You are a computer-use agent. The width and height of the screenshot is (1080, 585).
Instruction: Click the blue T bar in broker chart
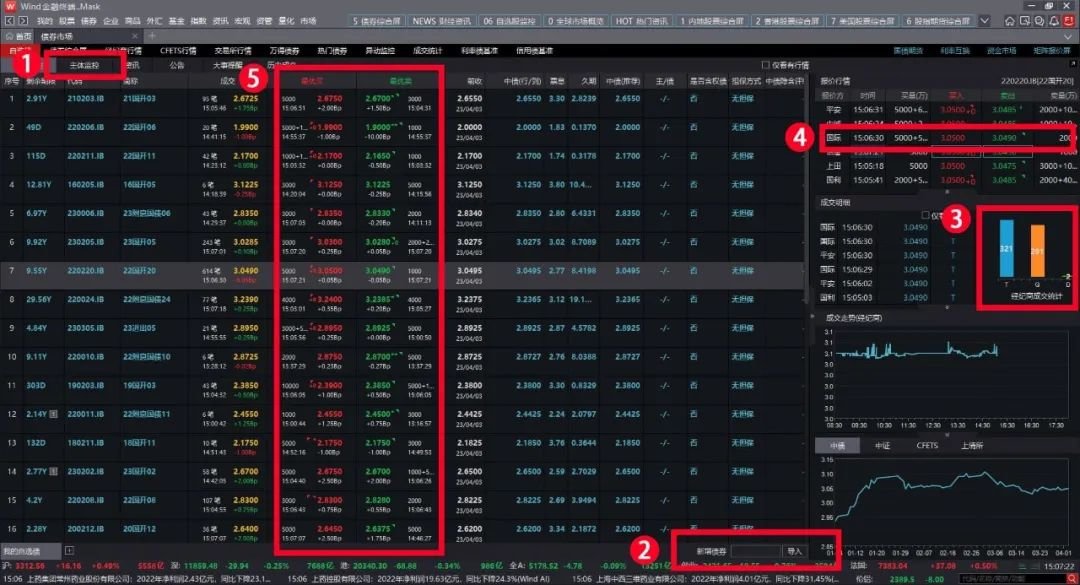pyautogui.click(x=1006, y=249)
